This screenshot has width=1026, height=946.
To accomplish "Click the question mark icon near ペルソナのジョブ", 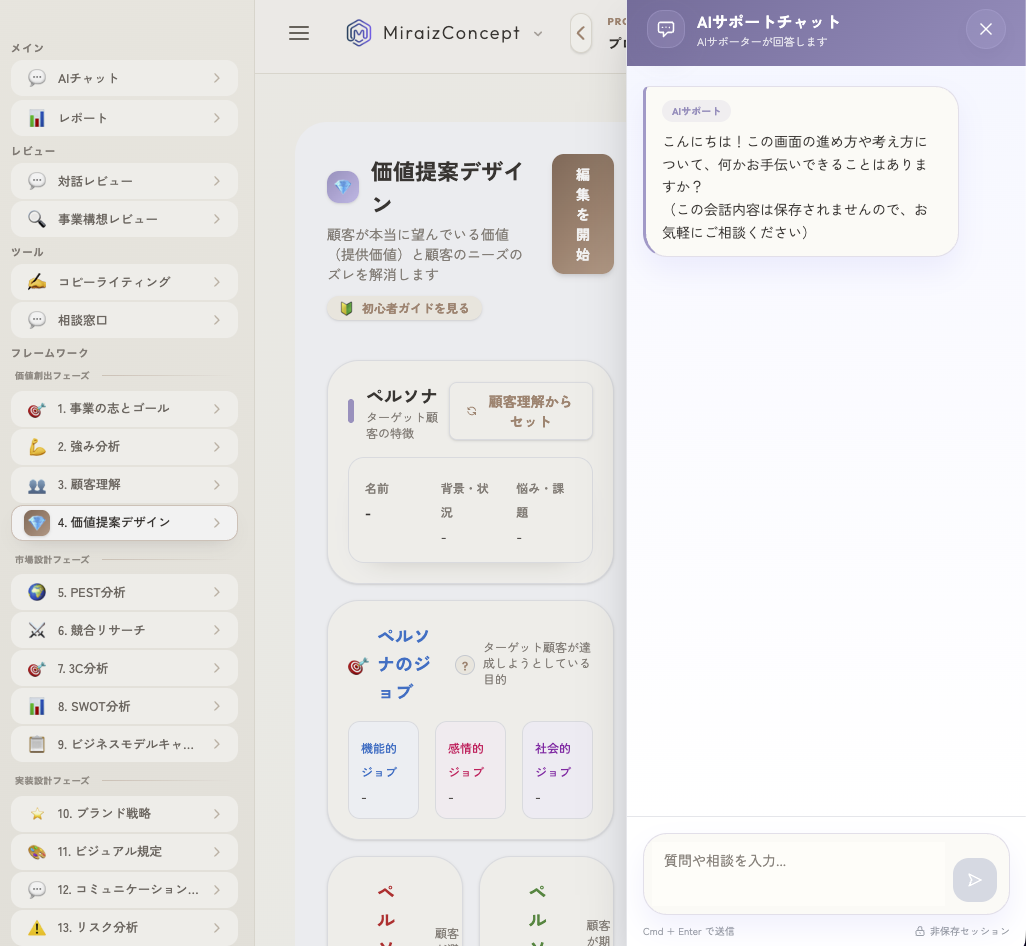I will click(465, 665).
